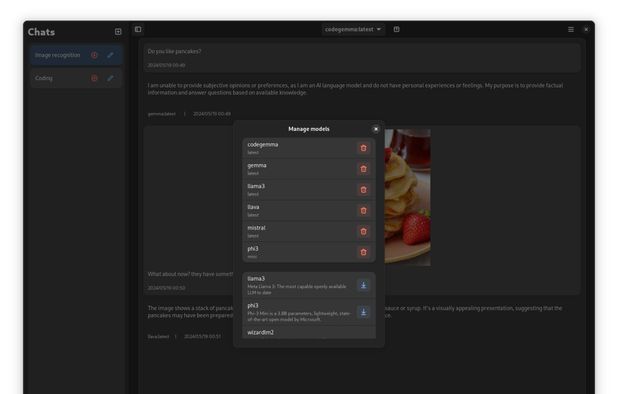Delete the llava model

click(x=363, y=211)
